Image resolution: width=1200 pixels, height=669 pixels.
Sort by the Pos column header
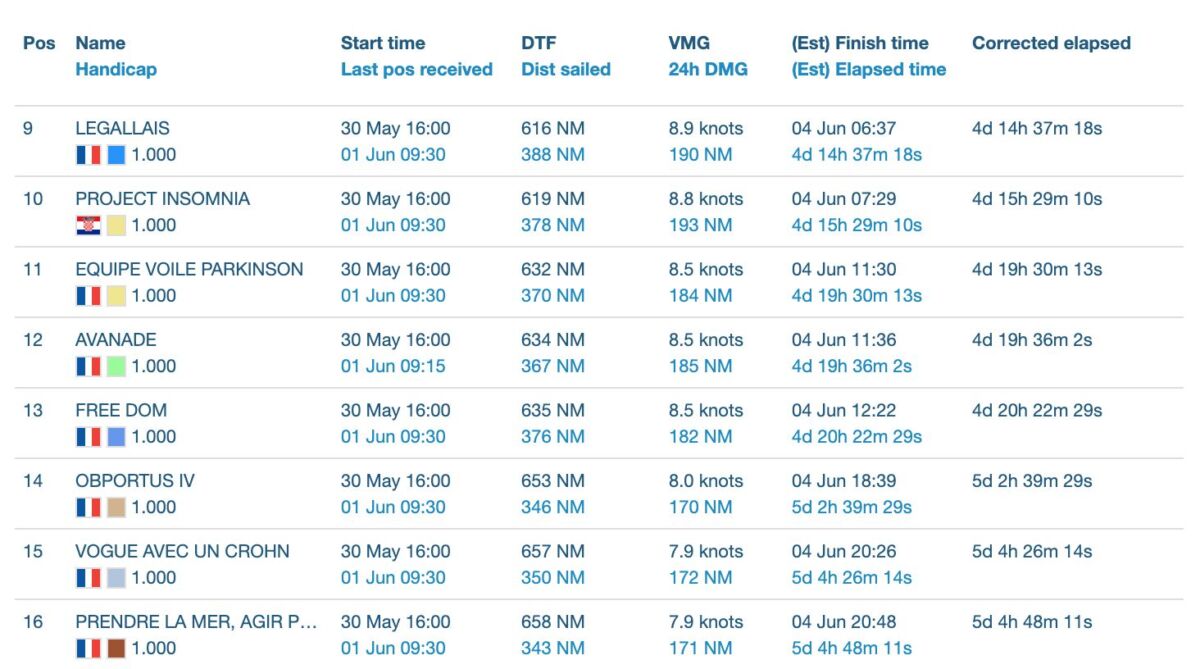click(x=39, y=43)
